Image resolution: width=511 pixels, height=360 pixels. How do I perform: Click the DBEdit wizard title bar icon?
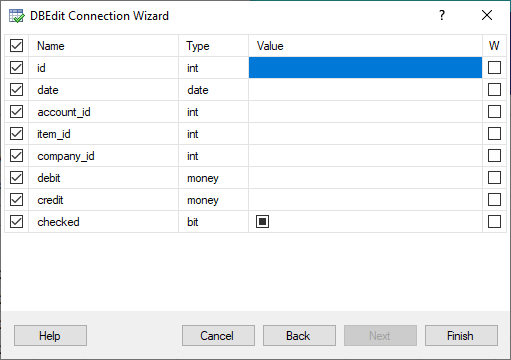[17, 16]
